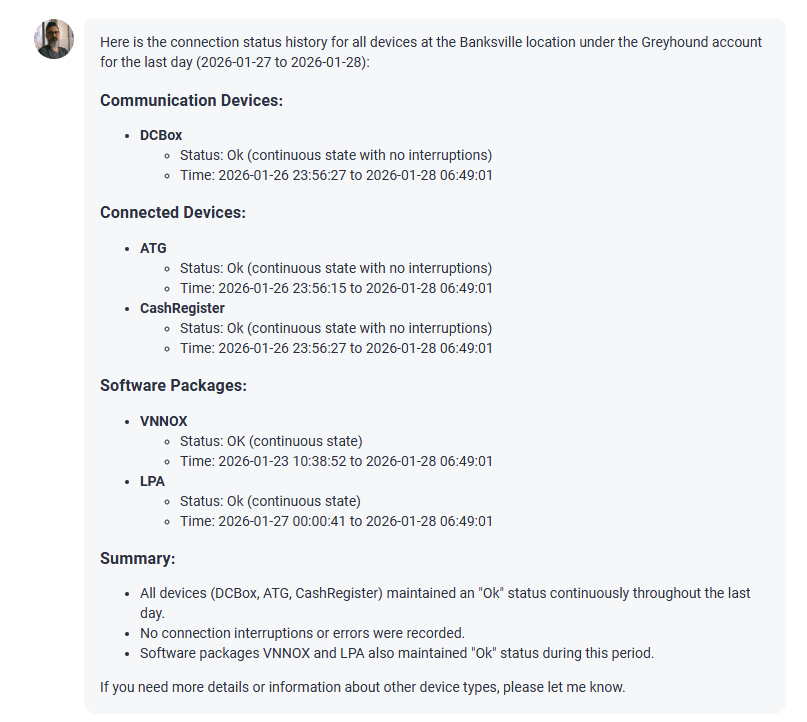Click the closing "If you need more details" sentence
The image size is (807, 722).
[x=362, y=687]
